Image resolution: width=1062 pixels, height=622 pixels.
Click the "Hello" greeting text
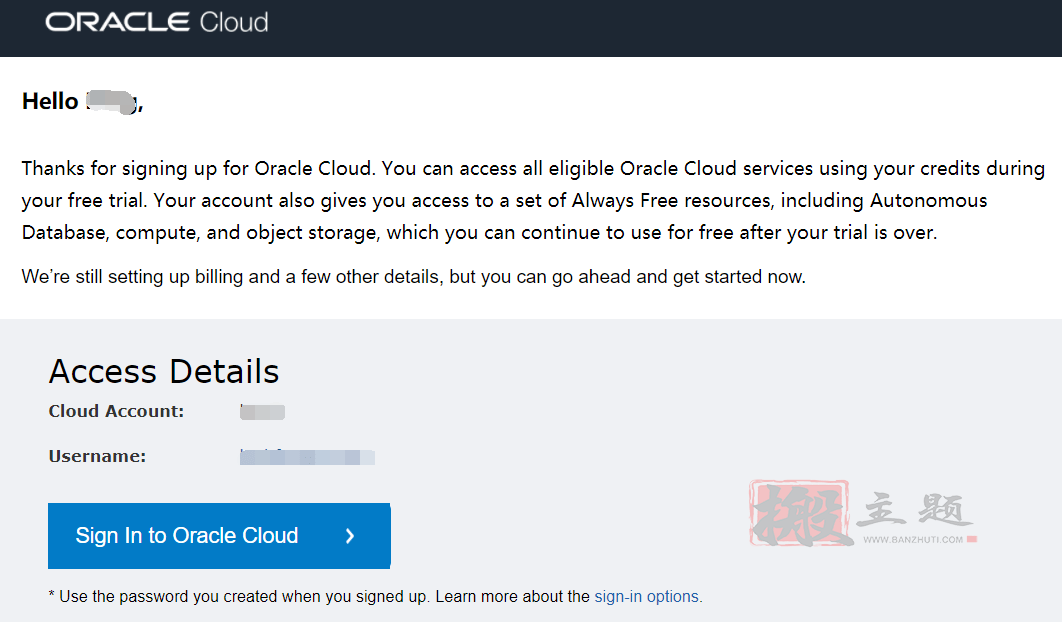[83, 102]
